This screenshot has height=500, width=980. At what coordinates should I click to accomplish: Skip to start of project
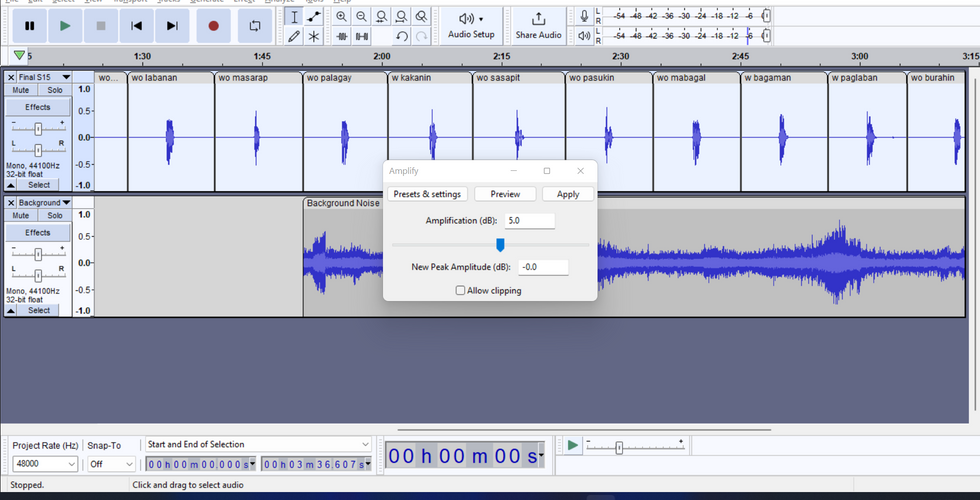point(137,26)
